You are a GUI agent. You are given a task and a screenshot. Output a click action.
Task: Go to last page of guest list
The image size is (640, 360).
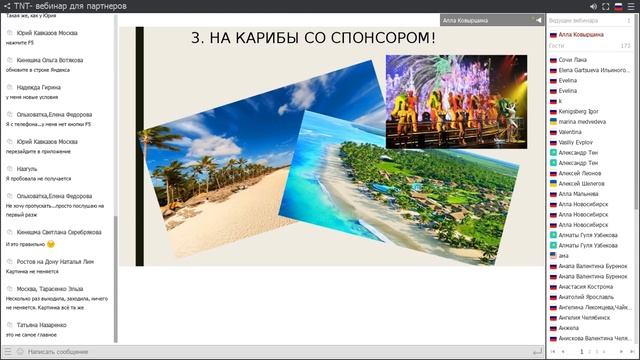click(x=632, y=351)
